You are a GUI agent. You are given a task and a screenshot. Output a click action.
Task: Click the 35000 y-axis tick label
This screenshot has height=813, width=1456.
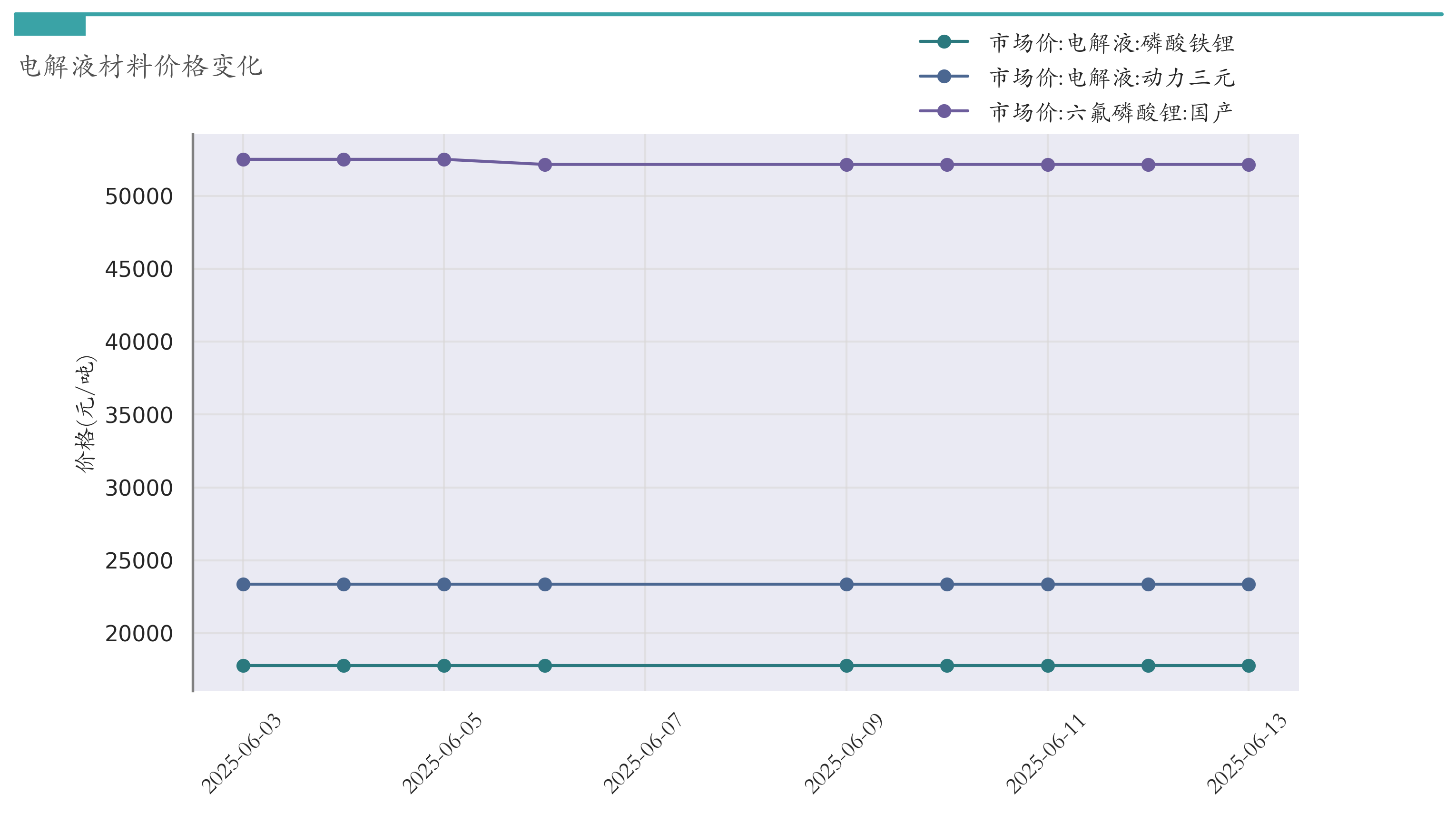(138, 415)
